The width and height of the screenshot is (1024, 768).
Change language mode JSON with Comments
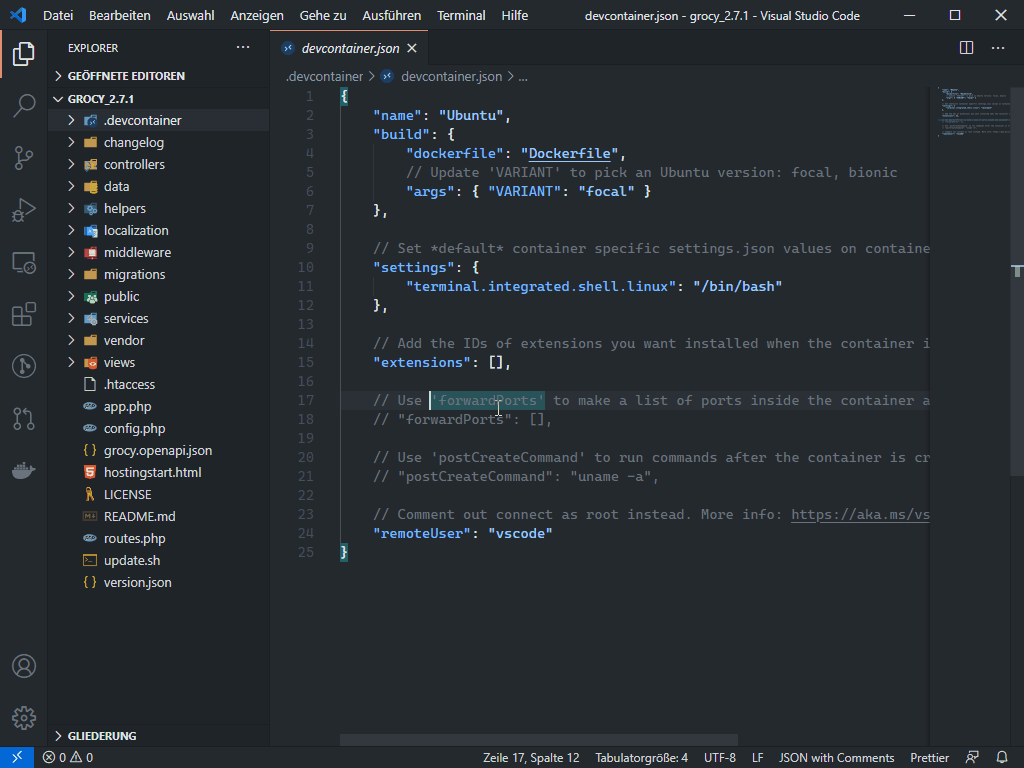[836, 758]
